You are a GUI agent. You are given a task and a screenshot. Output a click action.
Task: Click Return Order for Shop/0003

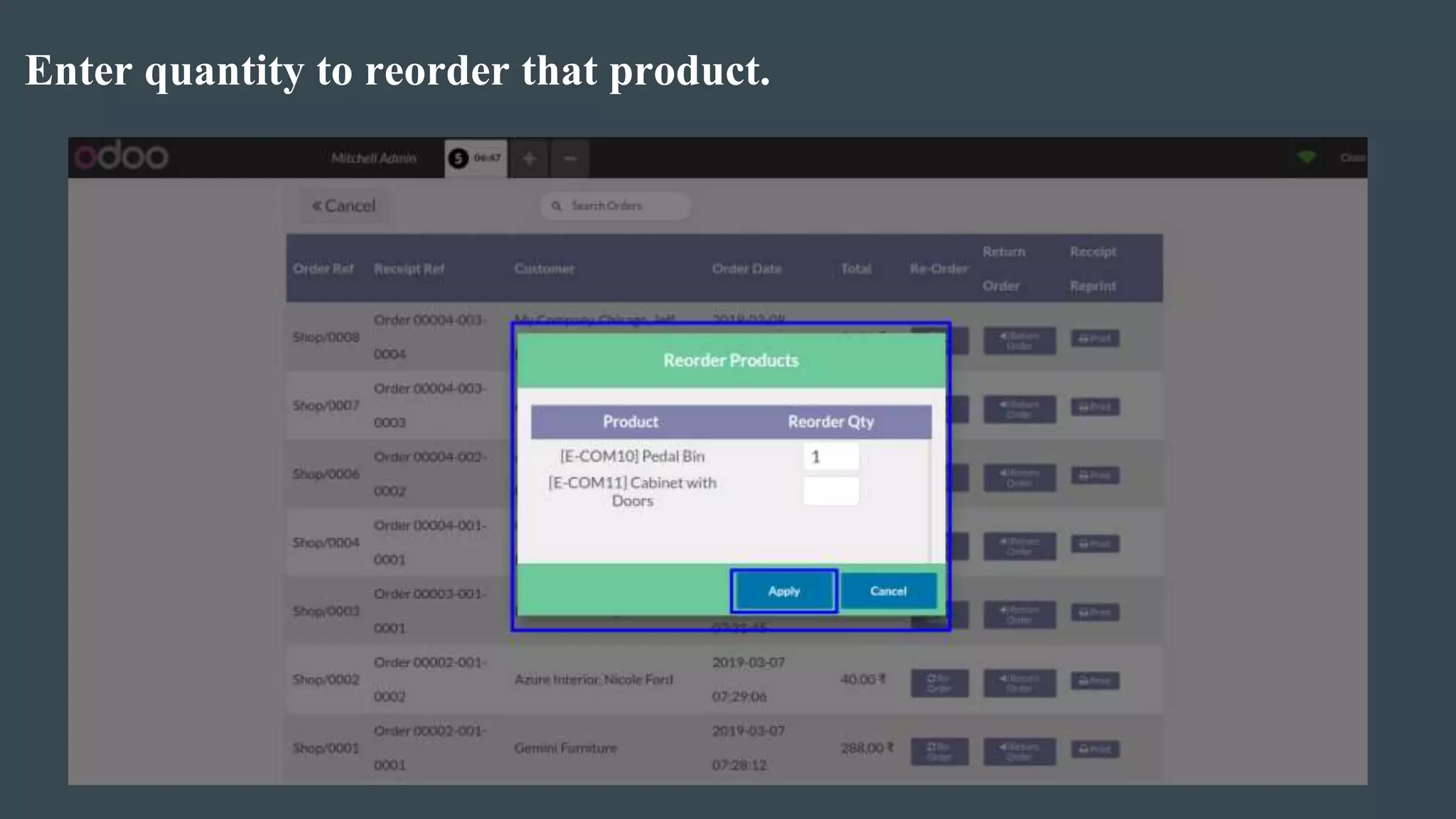pos(1019,615)
